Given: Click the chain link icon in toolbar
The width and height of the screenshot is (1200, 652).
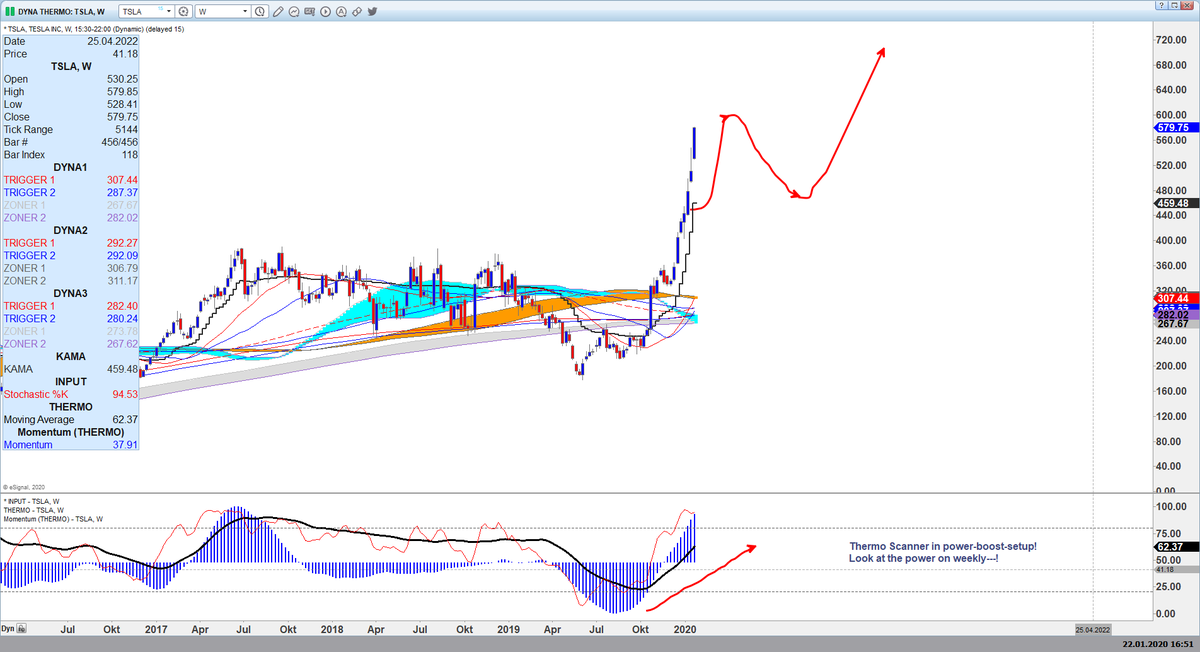Looking at the screenshot, I should point(356,12).
